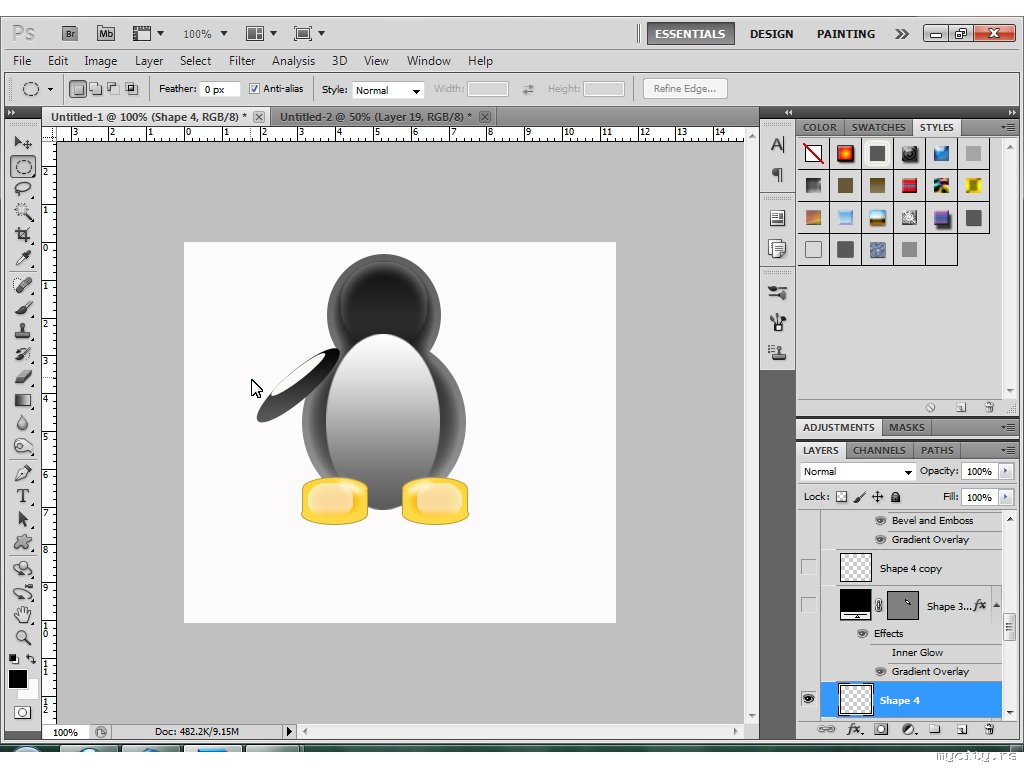This screenshot has width=1024, height=768.
Task: Open the layer blend mode dropdown
Action: coord(858,472)
